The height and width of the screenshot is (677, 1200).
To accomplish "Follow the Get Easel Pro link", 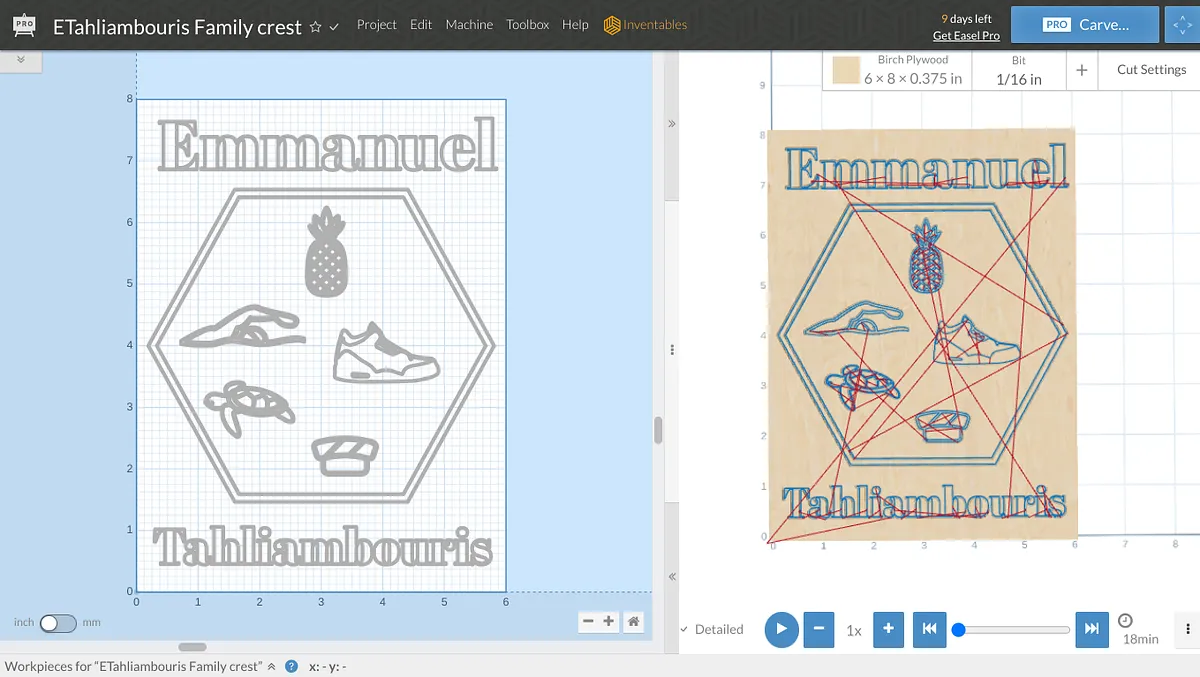I will click(966, 36).
